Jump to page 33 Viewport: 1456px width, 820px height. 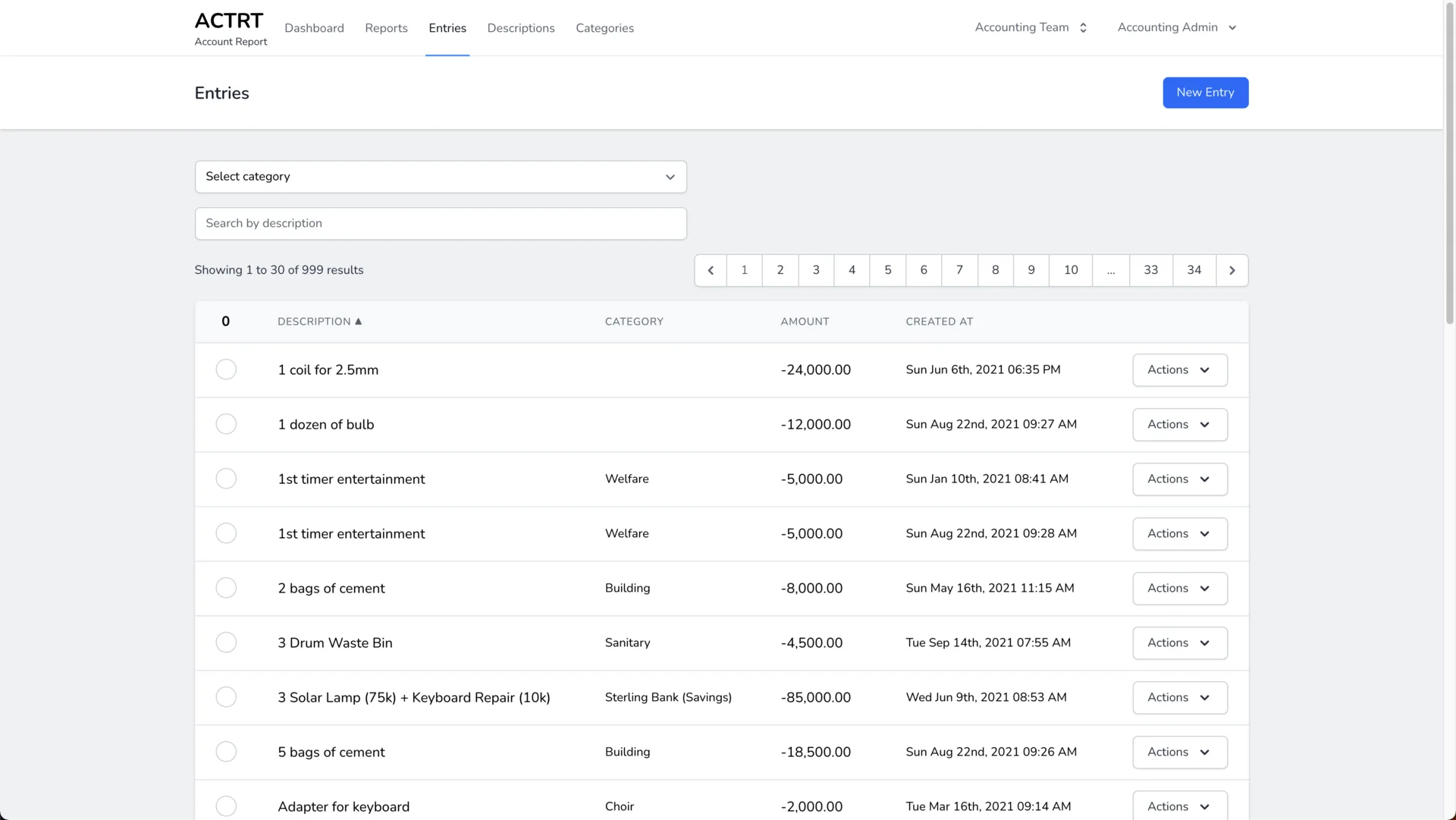(x=1150, y=270)
